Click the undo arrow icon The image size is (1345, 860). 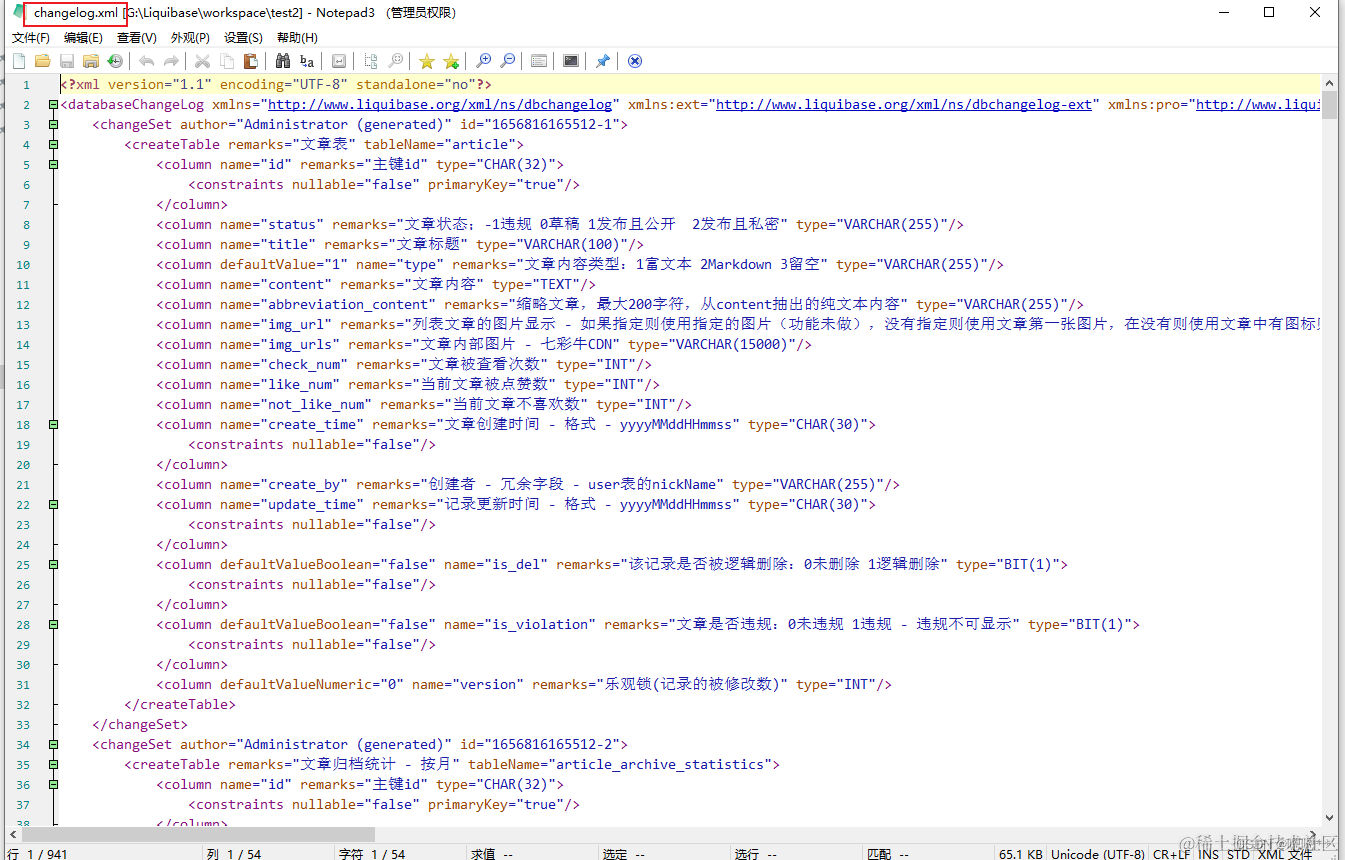tap(147, 61)
